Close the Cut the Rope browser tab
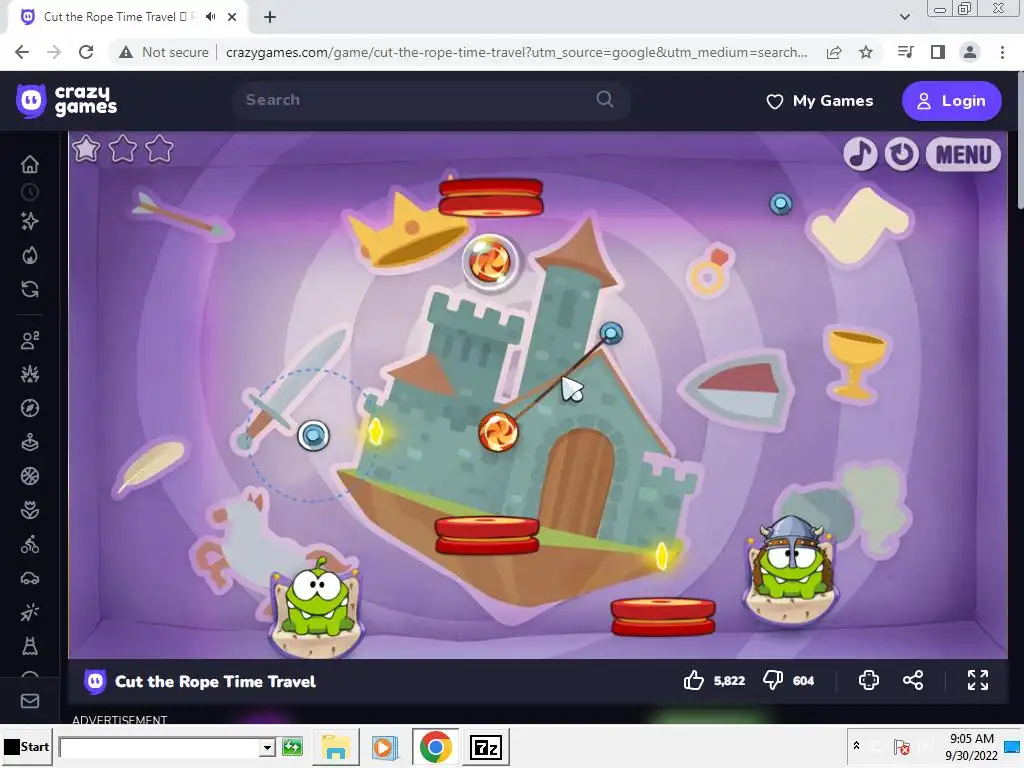This screenshot has height=768, width=1024. click(232, 17)
